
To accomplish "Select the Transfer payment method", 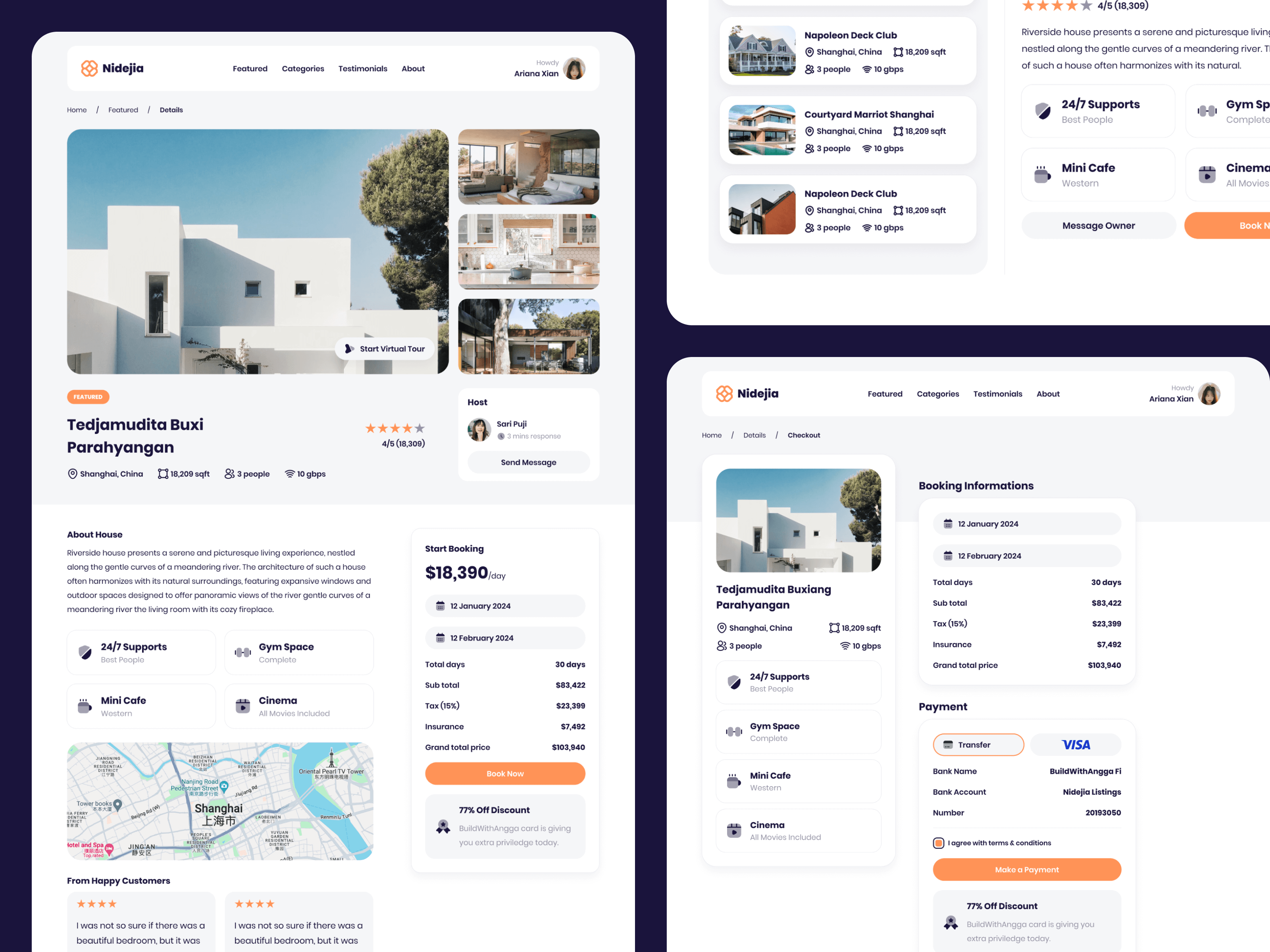I will 978,745.
